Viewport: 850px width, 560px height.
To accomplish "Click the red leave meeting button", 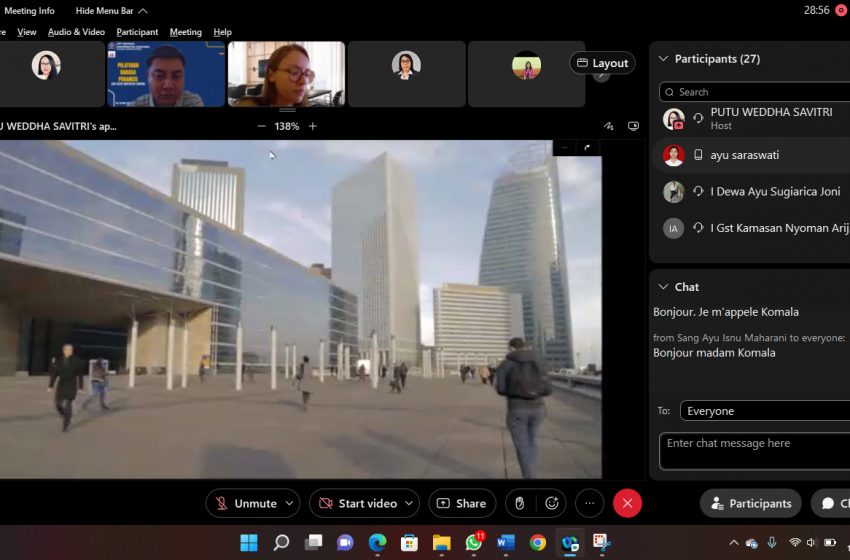I will (x=627, y=503).
